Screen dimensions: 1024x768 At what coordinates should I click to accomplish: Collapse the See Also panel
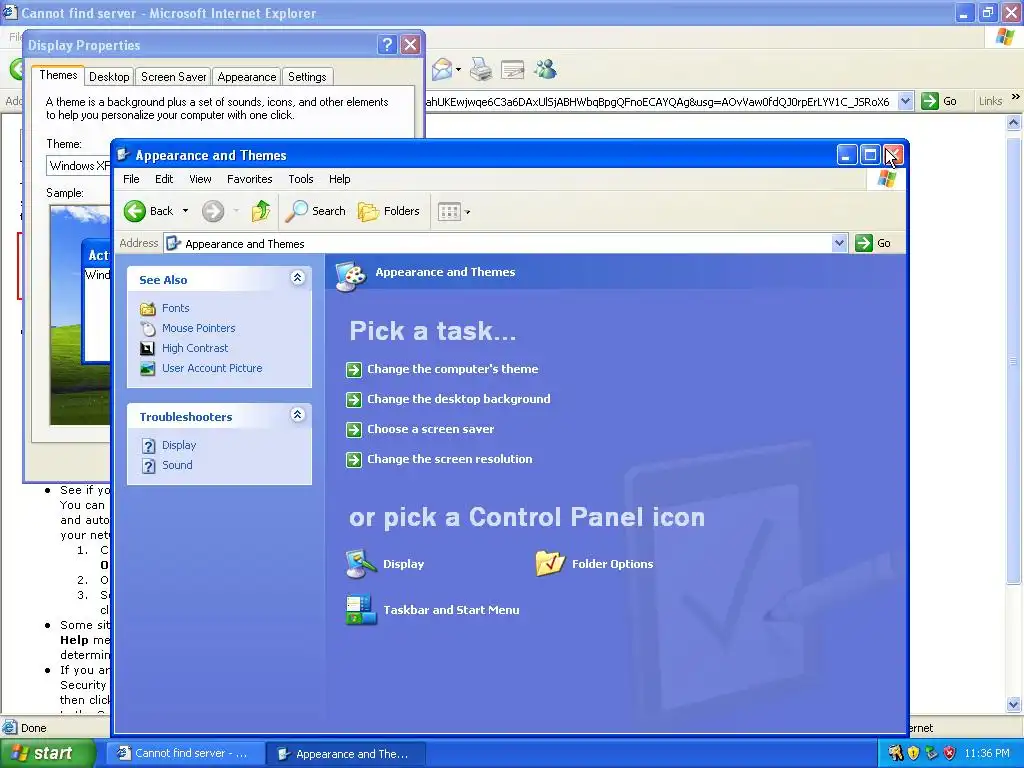[x=297, y=278]
